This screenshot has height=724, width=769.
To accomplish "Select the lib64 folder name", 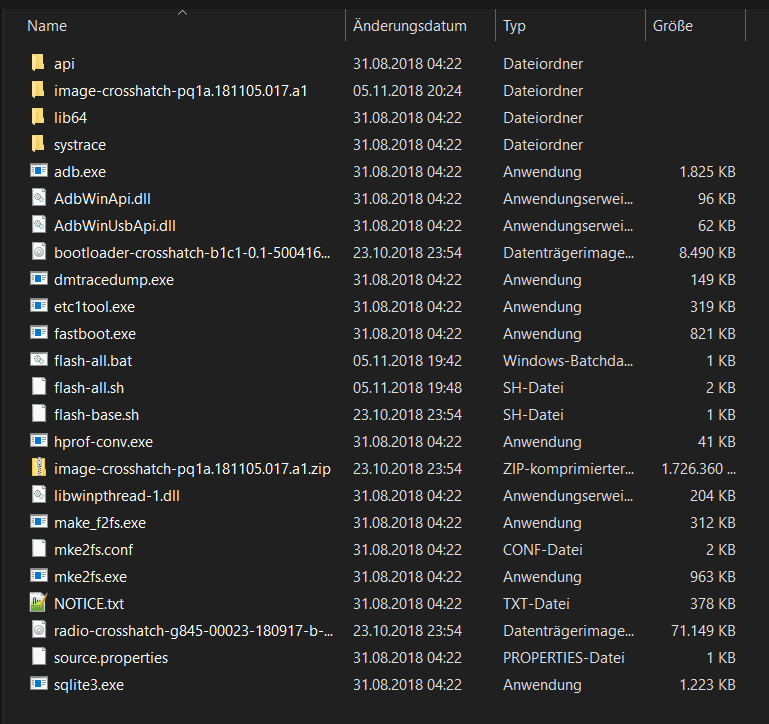I will pyautogui.click(x=70, y=117).
